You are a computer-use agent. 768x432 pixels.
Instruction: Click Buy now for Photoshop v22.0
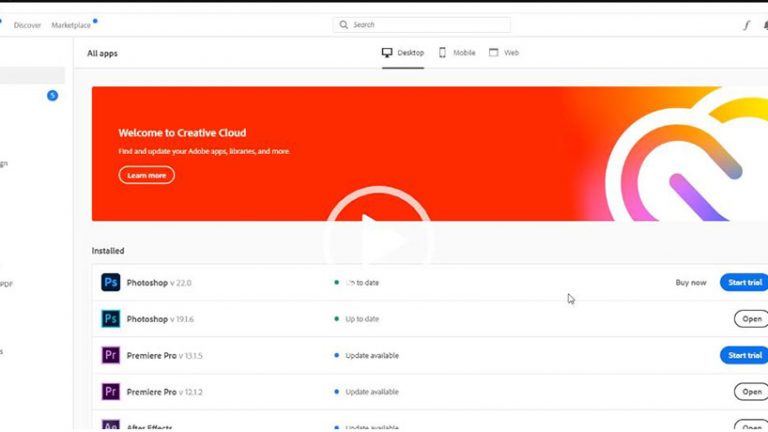pyautogui.click(x=691, y=283)
